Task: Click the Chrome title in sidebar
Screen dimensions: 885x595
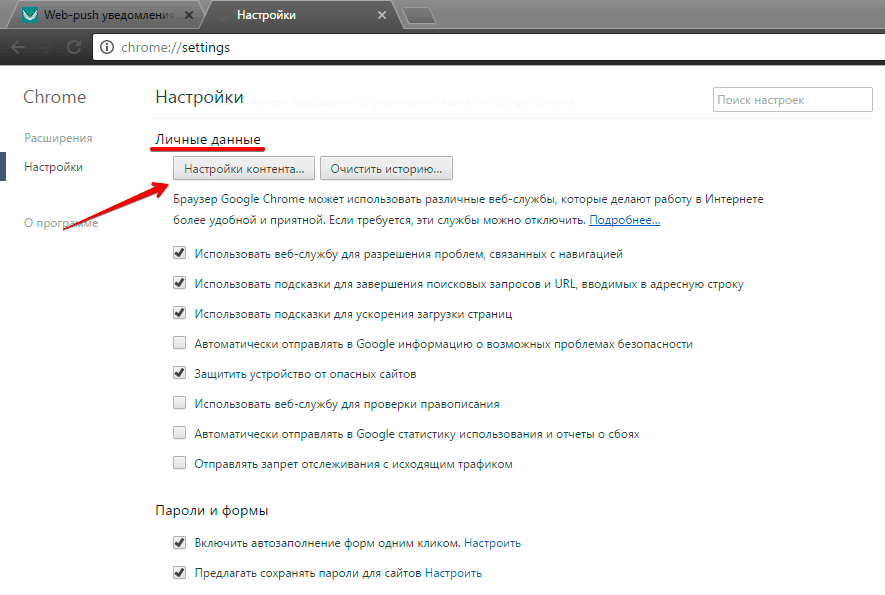Action: click(x=55, y=97)
